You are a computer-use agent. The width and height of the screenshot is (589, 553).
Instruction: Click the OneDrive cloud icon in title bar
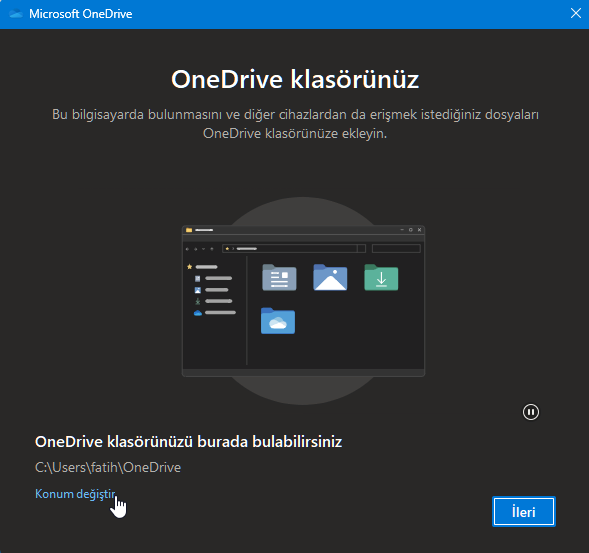click(16, 14)
